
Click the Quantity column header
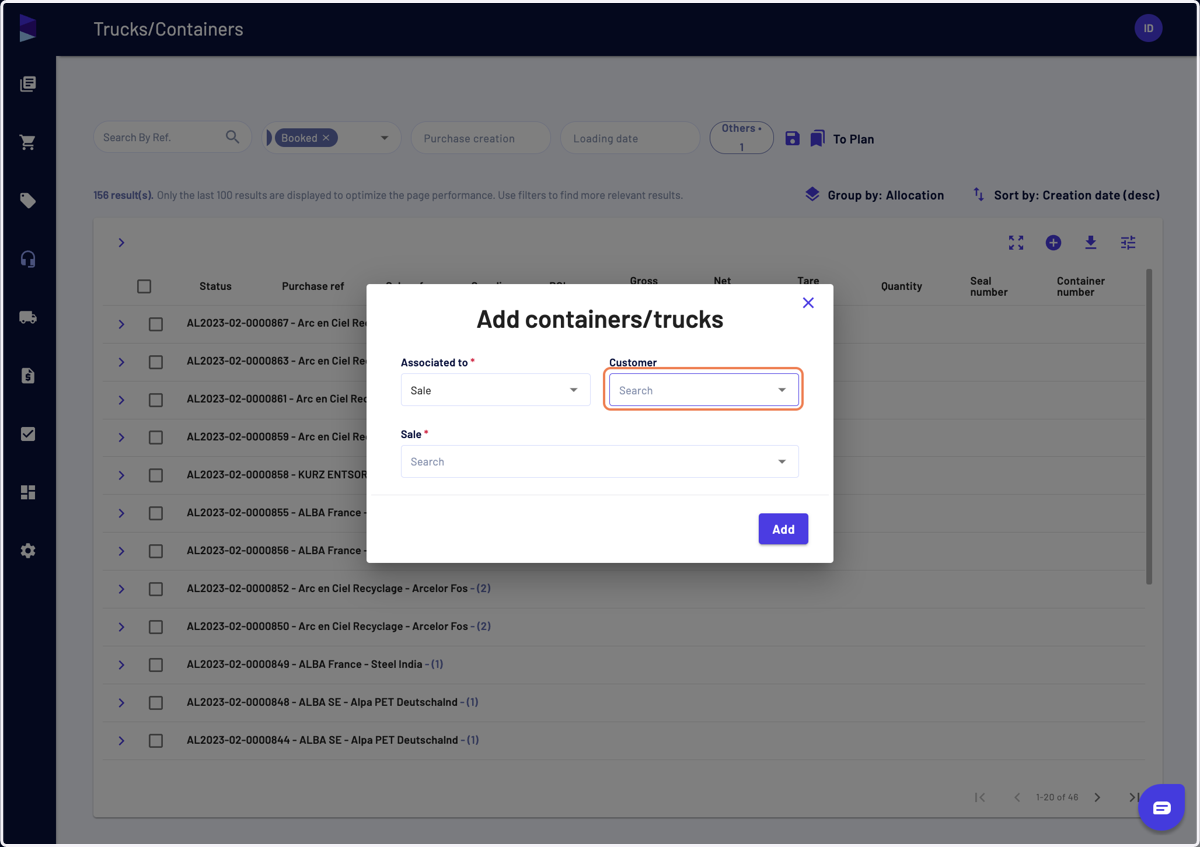click(901, 286)
